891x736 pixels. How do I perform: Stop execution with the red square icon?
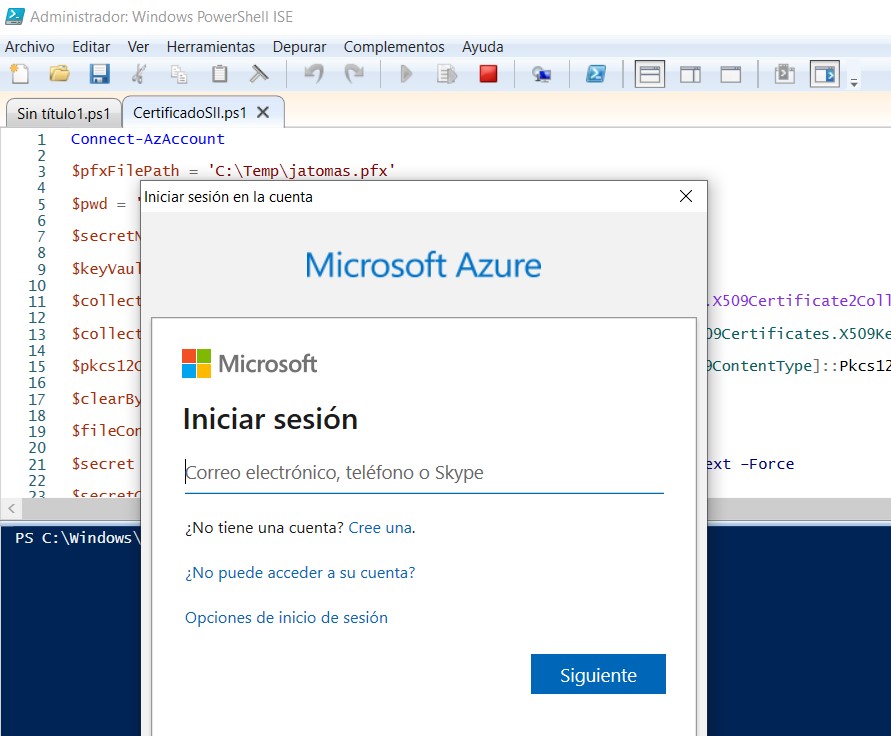coord(488,74)
